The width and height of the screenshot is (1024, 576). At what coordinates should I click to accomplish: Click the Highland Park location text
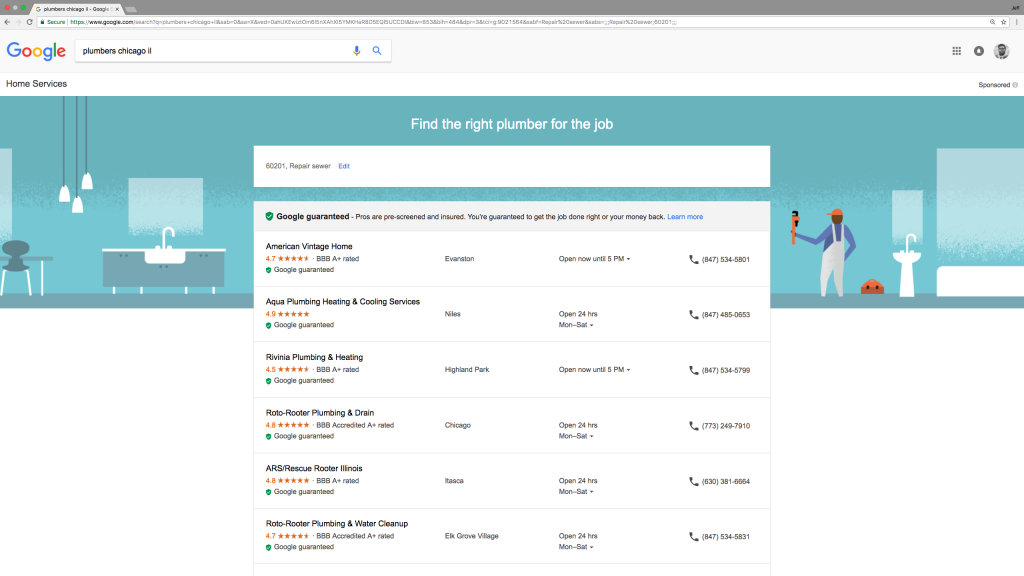point(467,370)
